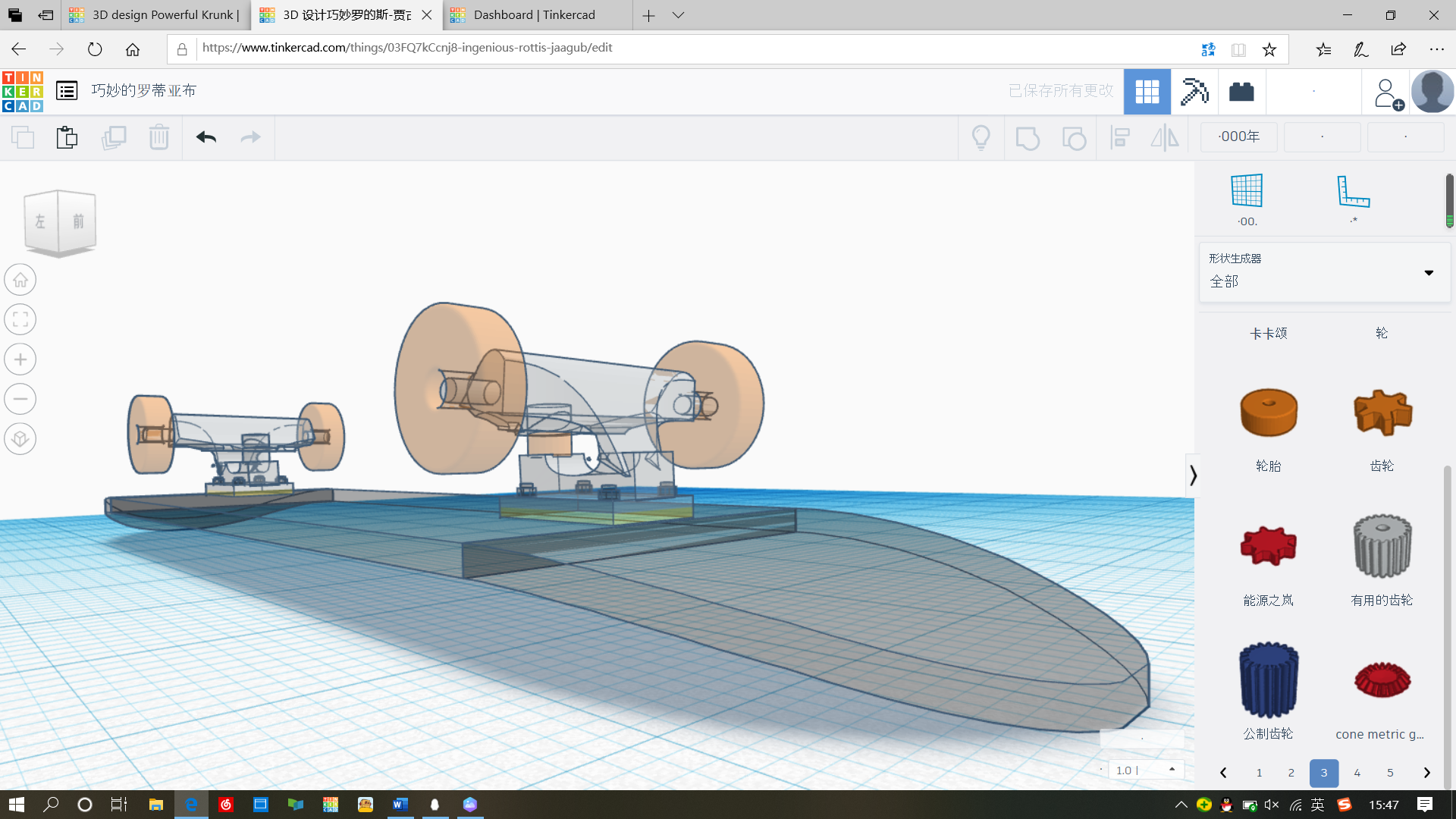The width and height of the screenshot is (1456, 819).
Task: Click the Tinkercad logo
Action: 23,92
